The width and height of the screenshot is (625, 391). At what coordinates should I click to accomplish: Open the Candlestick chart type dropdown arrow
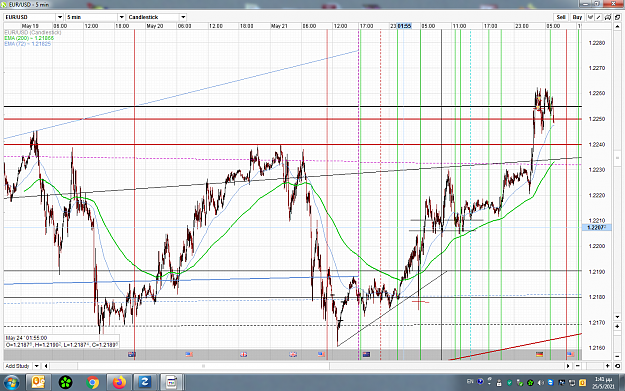click(x=183, y=17)
